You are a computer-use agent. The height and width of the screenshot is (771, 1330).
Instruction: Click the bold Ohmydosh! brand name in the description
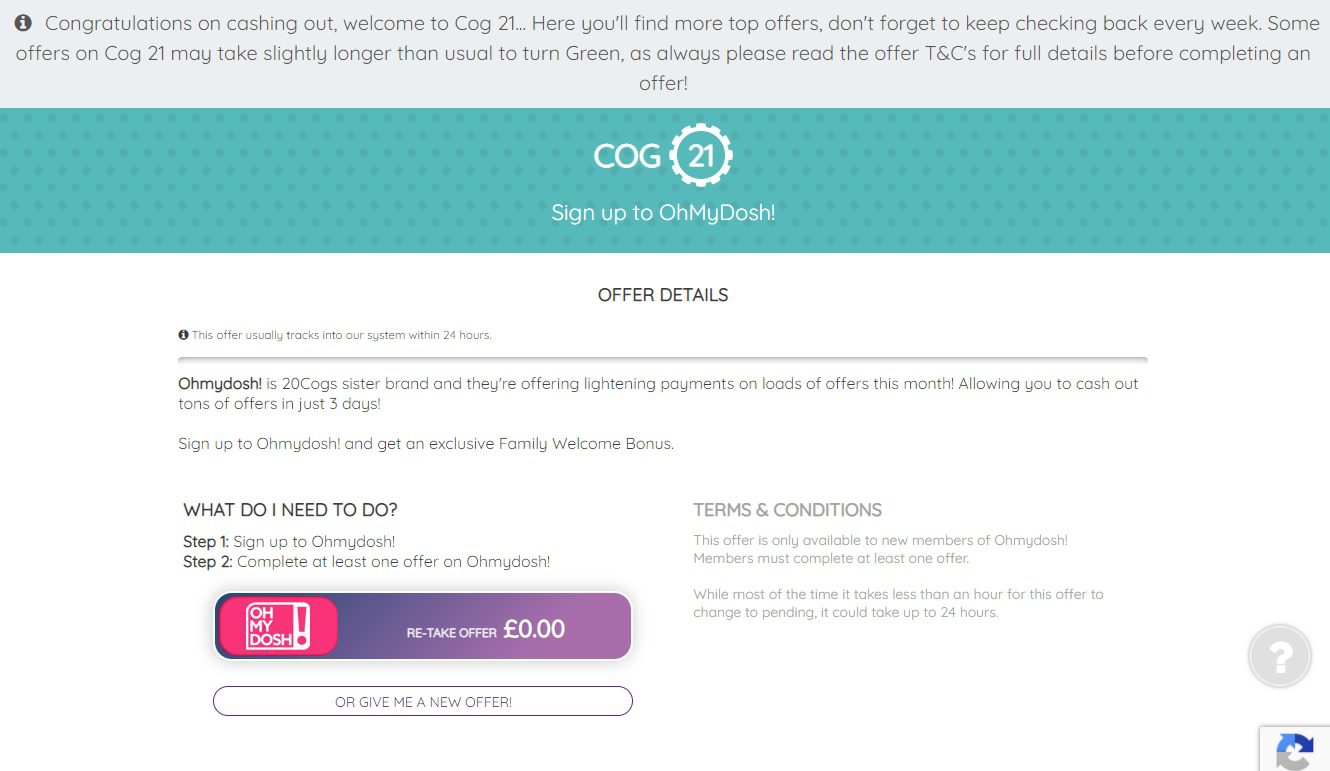click(x=220, y=384)
